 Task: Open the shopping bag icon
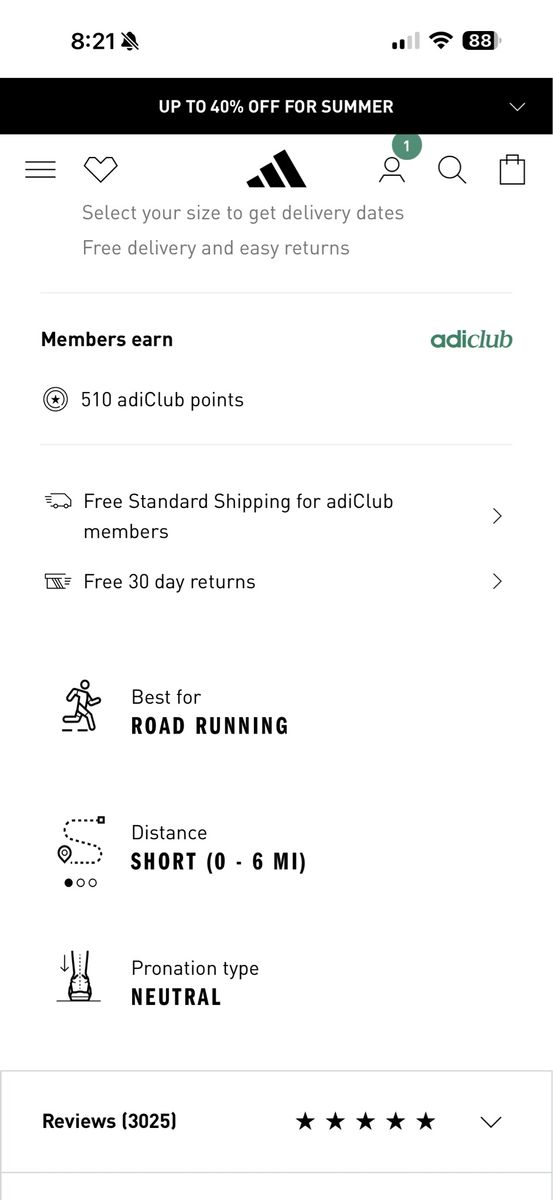tap(512, 169)
